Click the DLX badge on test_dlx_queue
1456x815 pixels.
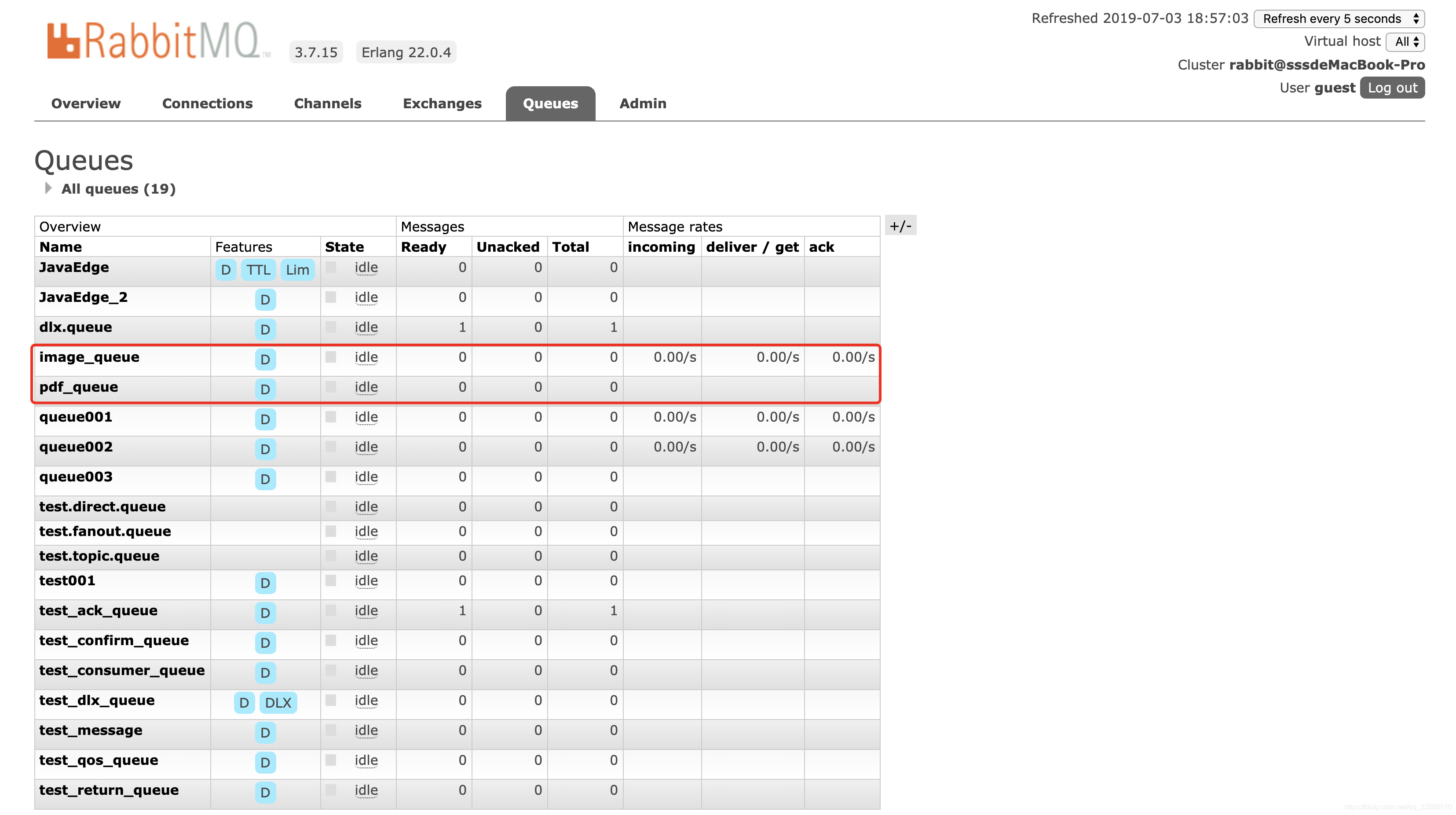point(278,702)
